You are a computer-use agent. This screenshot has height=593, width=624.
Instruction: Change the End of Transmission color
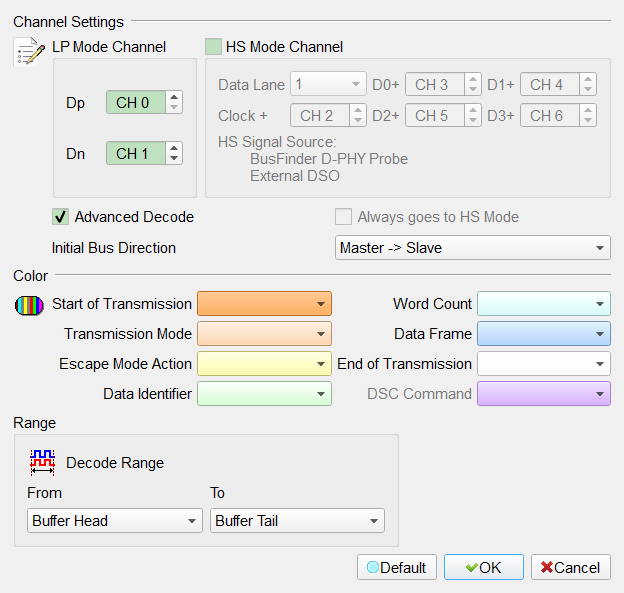(544, 363)
